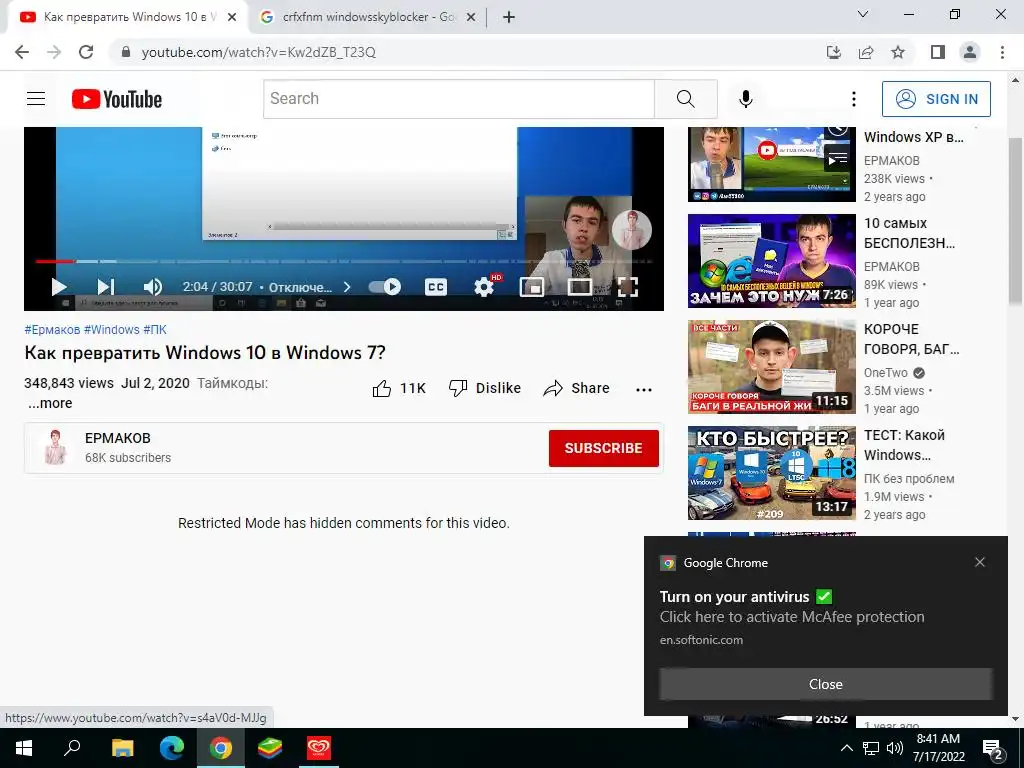Open the OneTwo channel link
The image size is (1024, 768).
(x=886, y=373)
